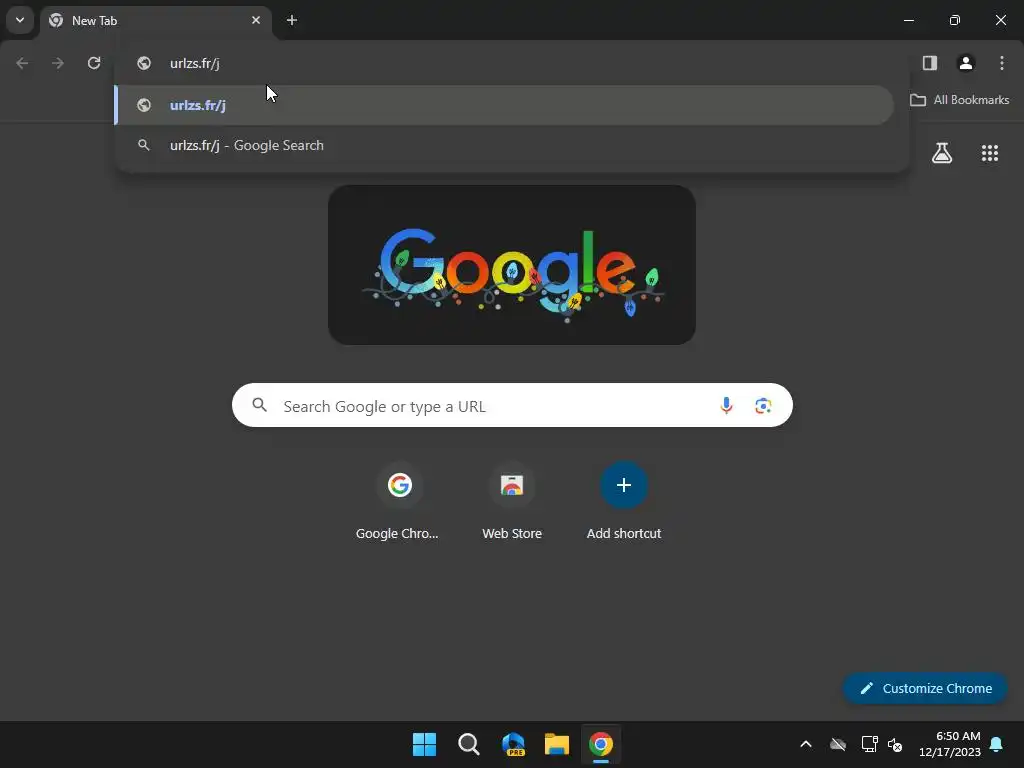Open the network display tray icon
1024x768 pixels.
[x=869, y=744]
